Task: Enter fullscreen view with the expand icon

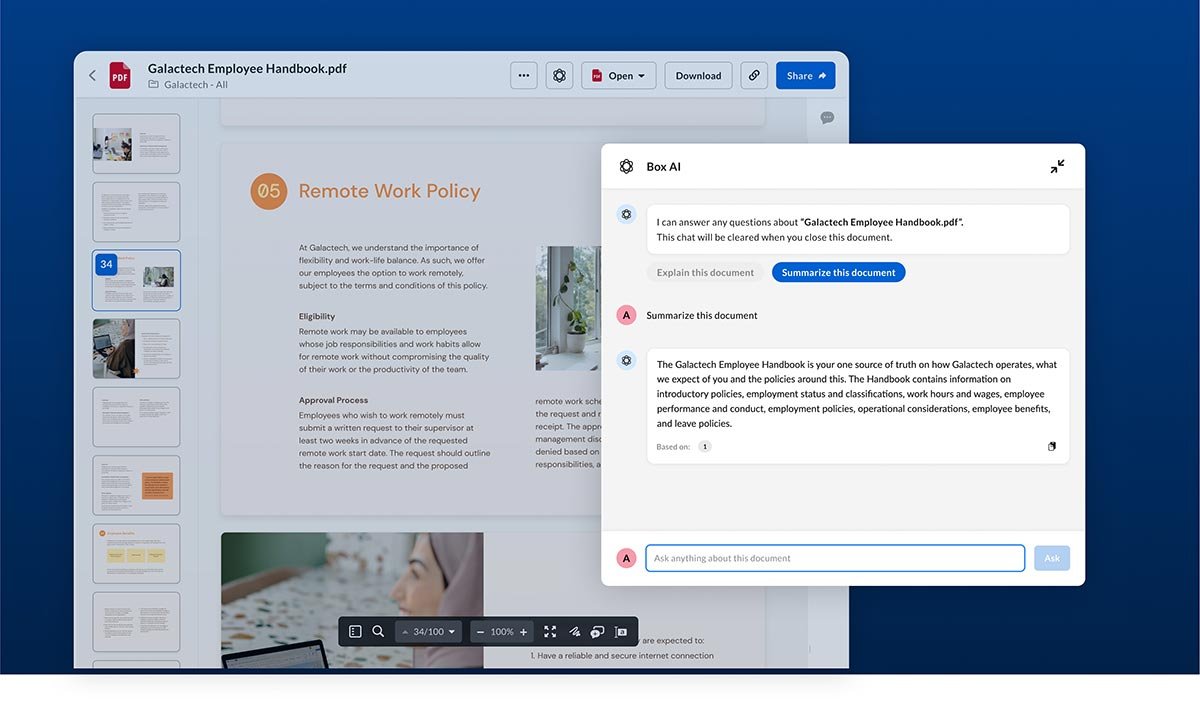Action: [x=549, y=631]
